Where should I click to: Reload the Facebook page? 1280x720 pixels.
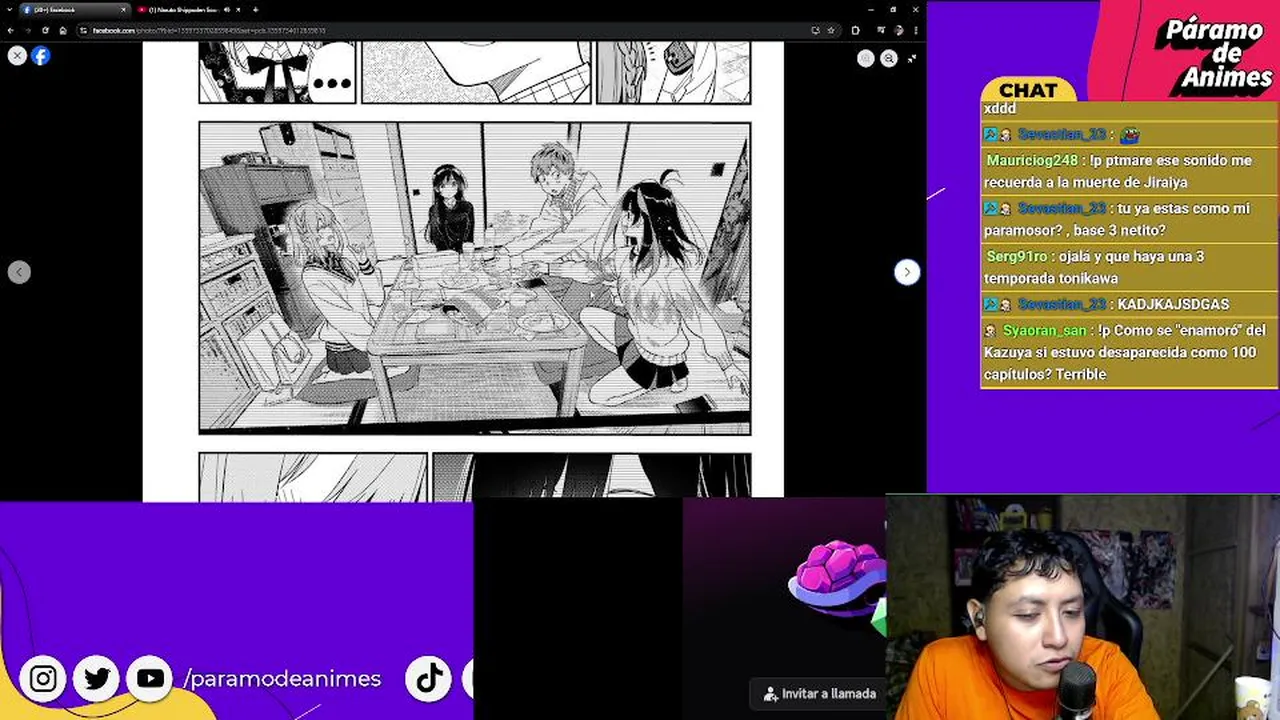pos(45,30)
